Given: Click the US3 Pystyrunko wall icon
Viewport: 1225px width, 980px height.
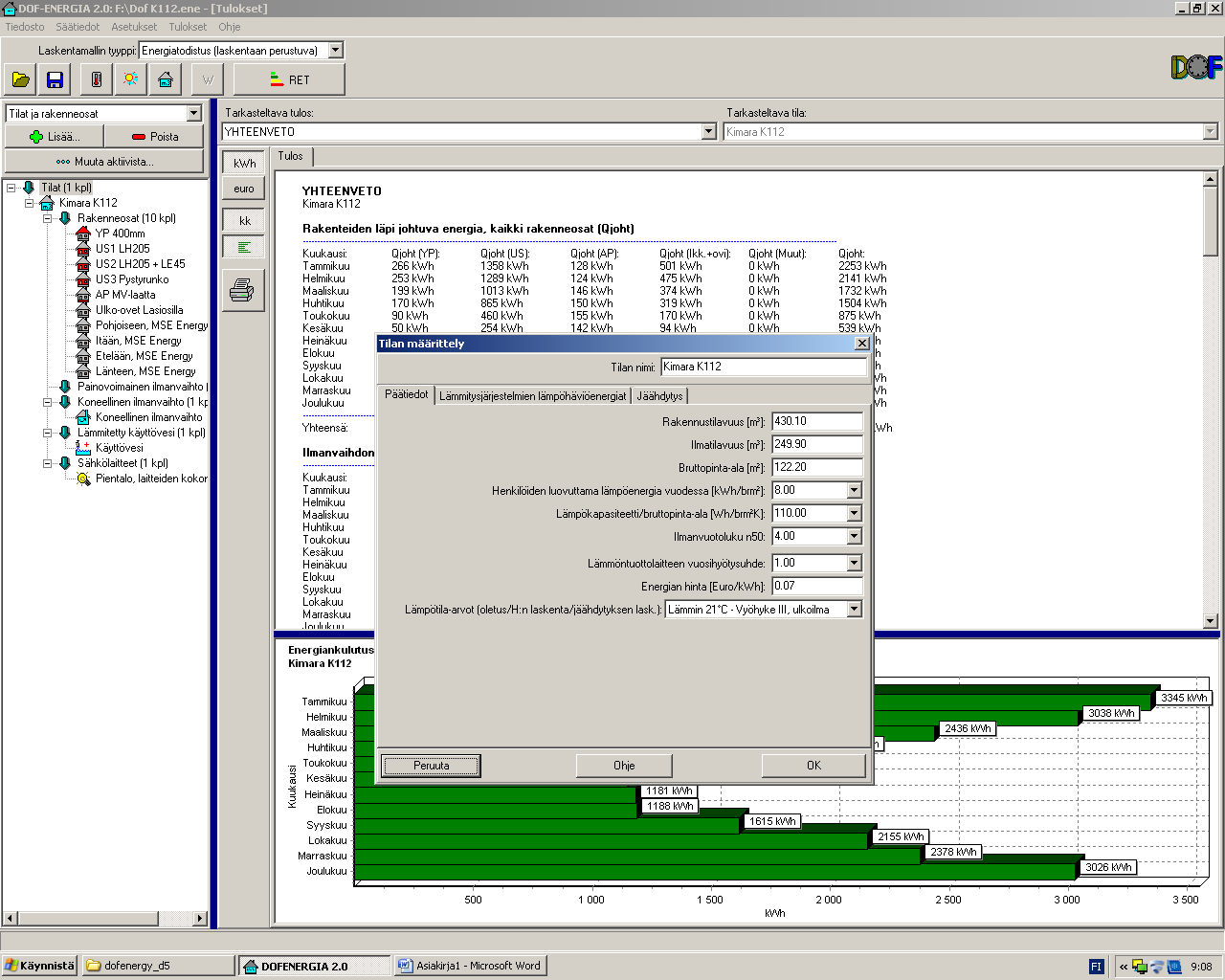Looking at the screenshot, I should 83,279.
